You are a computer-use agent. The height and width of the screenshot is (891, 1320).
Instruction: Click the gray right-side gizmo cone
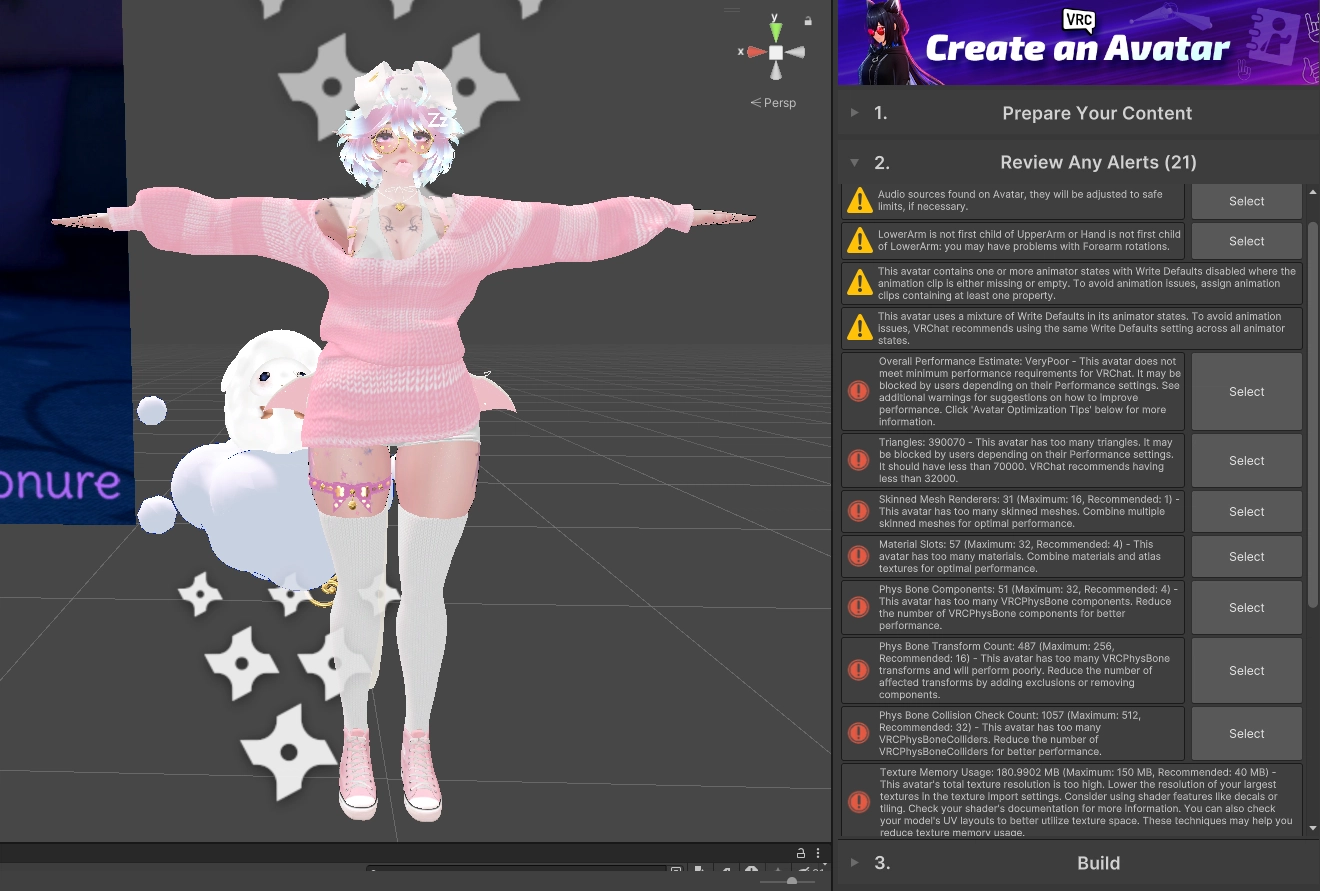point(795,52)
